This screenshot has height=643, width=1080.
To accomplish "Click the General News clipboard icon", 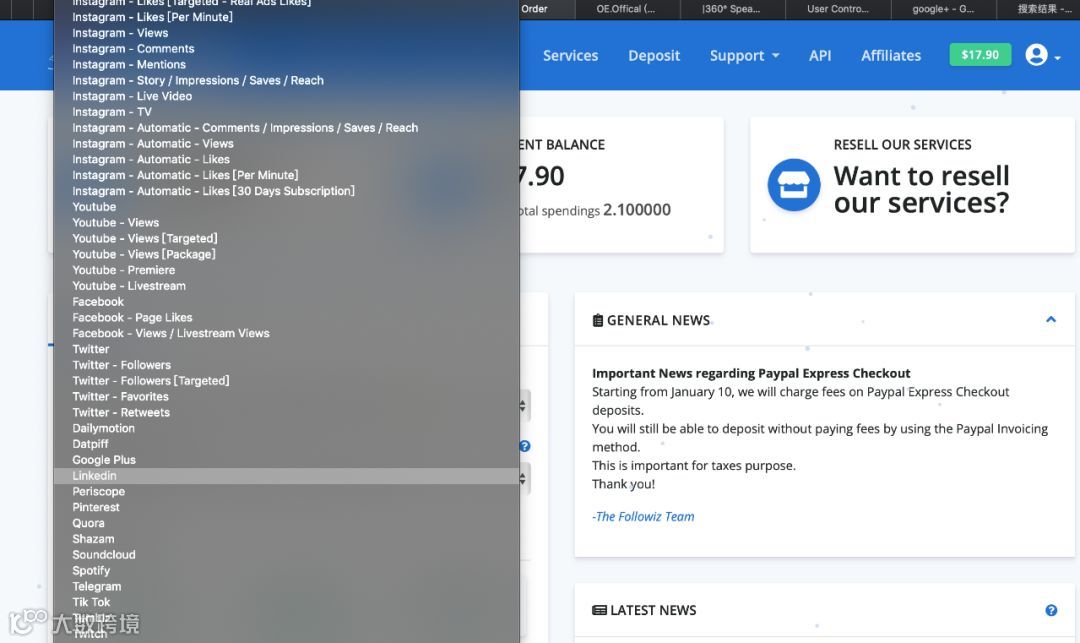I will pyautogui.click(x=598, y=320).
